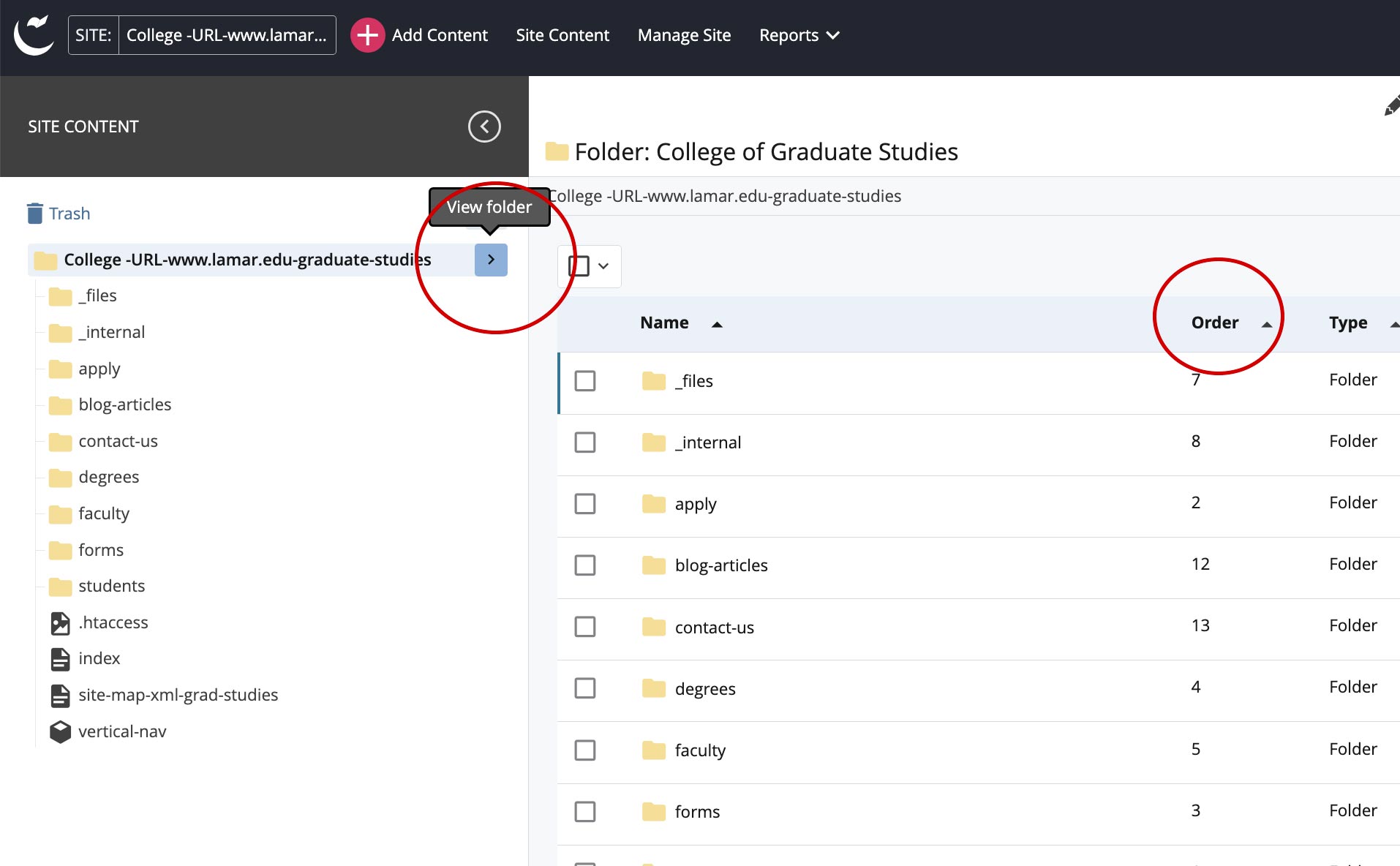Tick the checkbox beside apply folder

click(585, 504)
